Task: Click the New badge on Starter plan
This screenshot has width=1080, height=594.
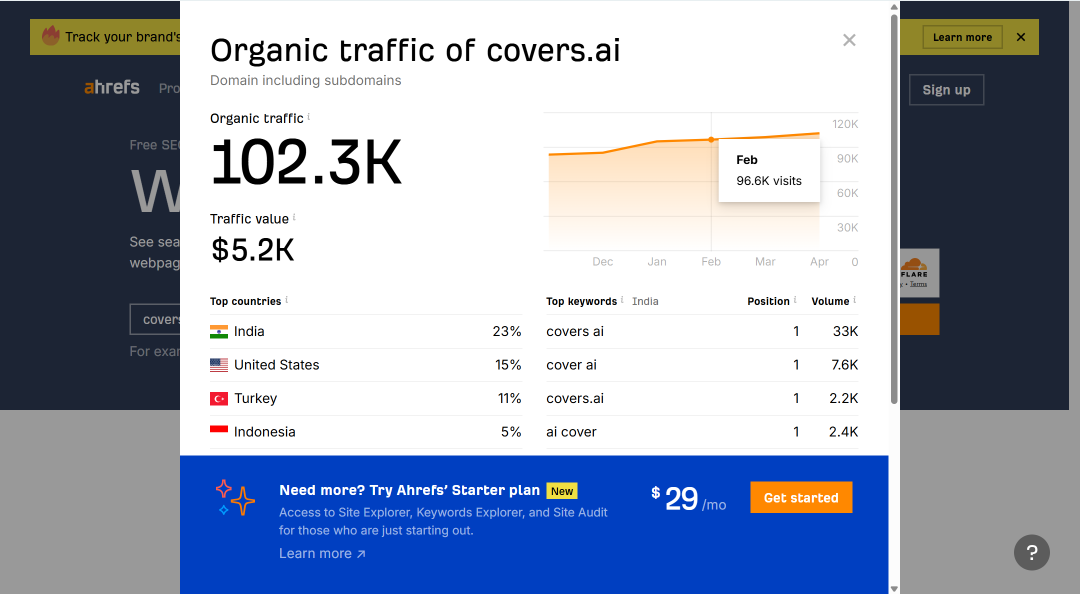Action: (x=562, y=491)
